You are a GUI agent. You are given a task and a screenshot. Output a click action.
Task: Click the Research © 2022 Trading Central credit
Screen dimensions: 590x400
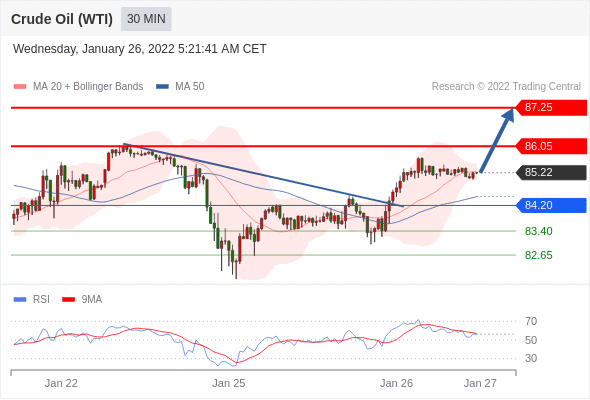(x=506, y=87)
